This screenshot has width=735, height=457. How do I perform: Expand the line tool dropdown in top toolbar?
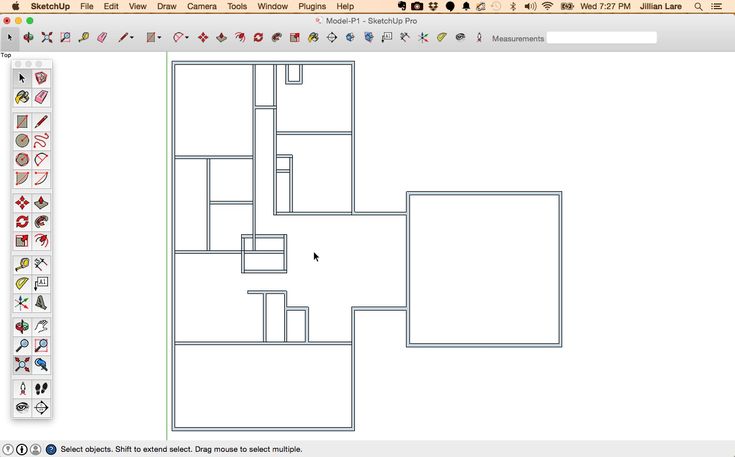point(132,38)
